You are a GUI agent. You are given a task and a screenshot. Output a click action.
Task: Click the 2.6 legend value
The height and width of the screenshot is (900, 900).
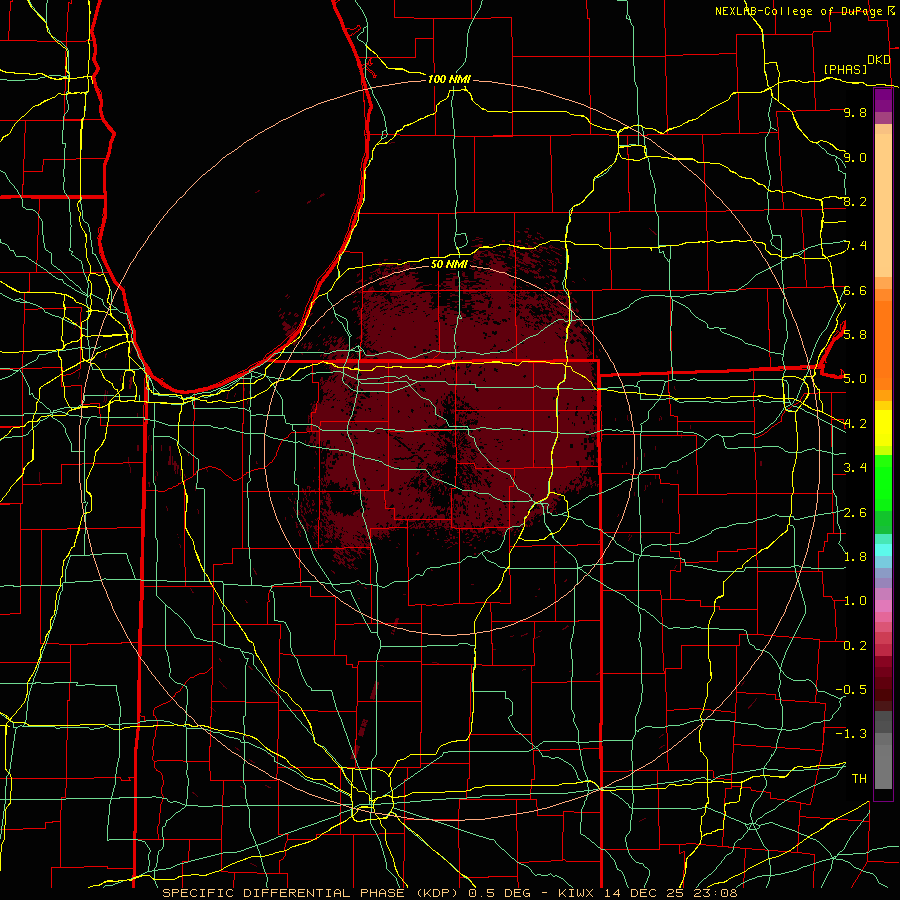tap(855, 512)
